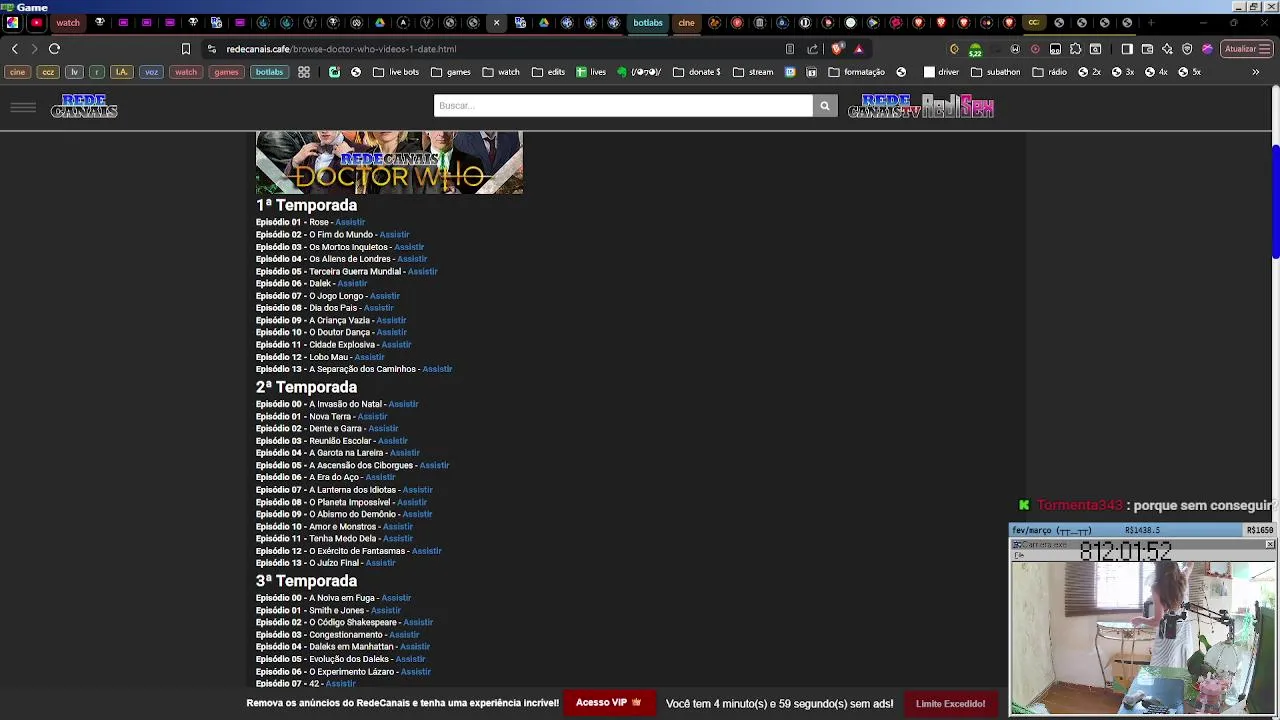Click the search magnifier button

click(825, 106)
